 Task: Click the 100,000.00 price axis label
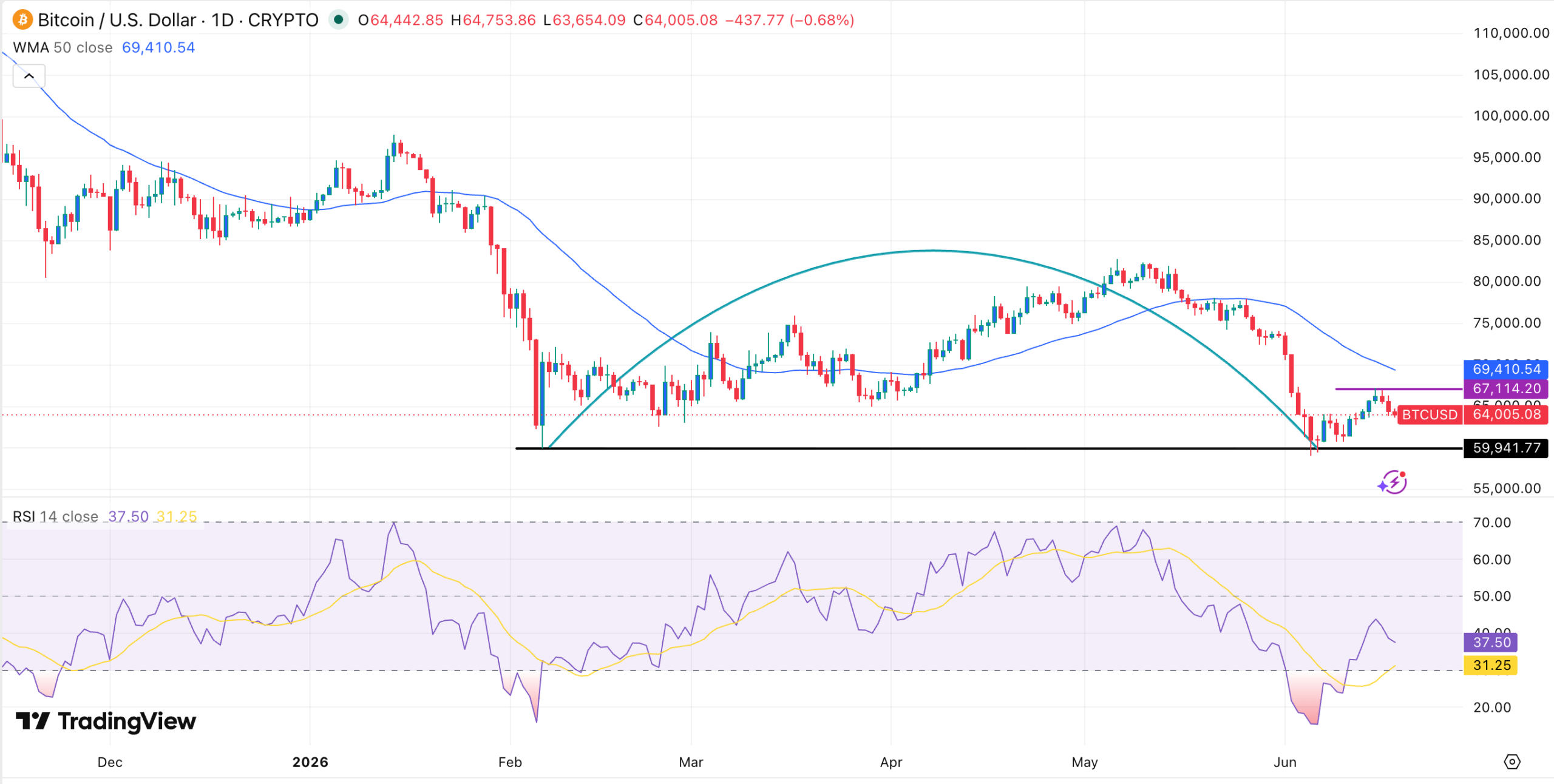click(1512, 116)
